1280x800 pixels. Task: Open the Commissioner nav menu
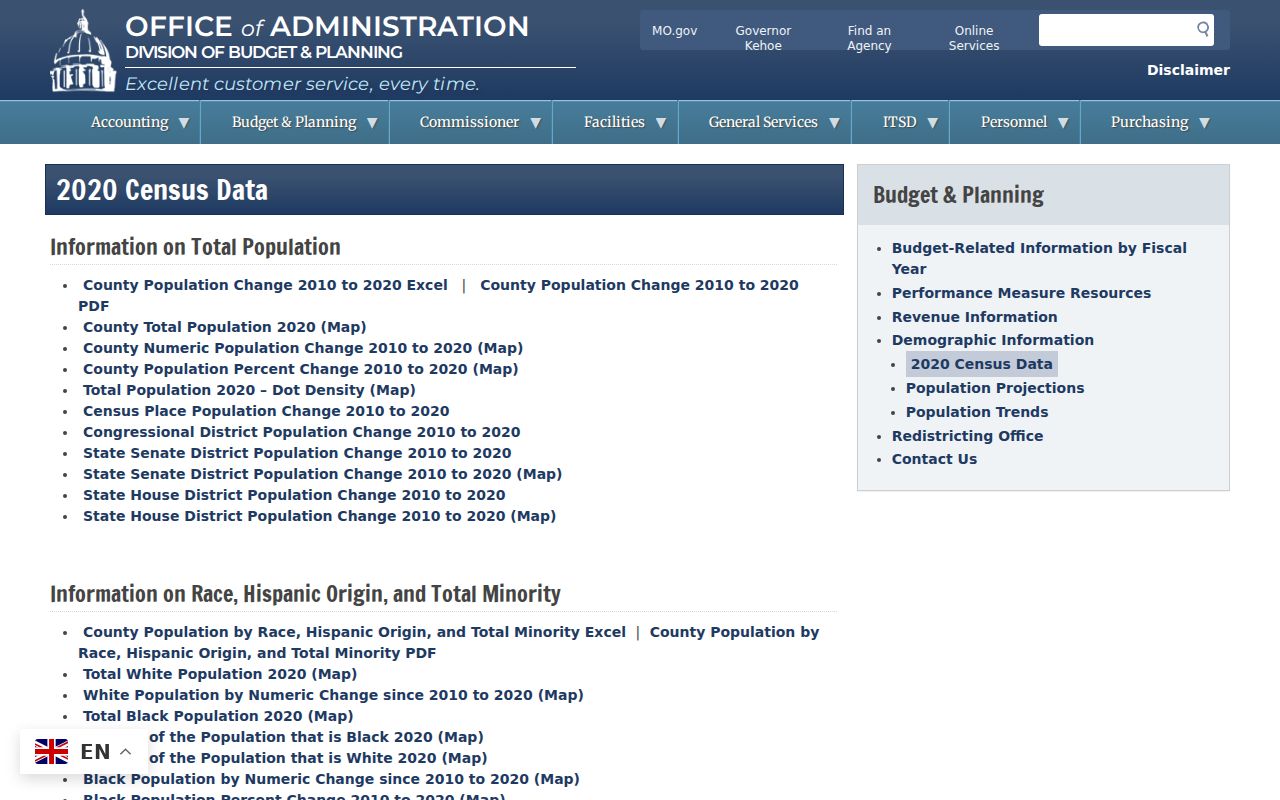pos(469,122)
